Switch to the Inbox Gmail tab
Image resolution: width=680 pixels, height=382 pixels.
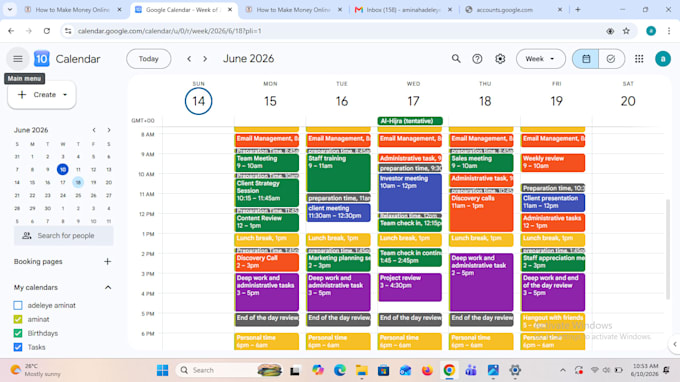click(x=403, y=10)
